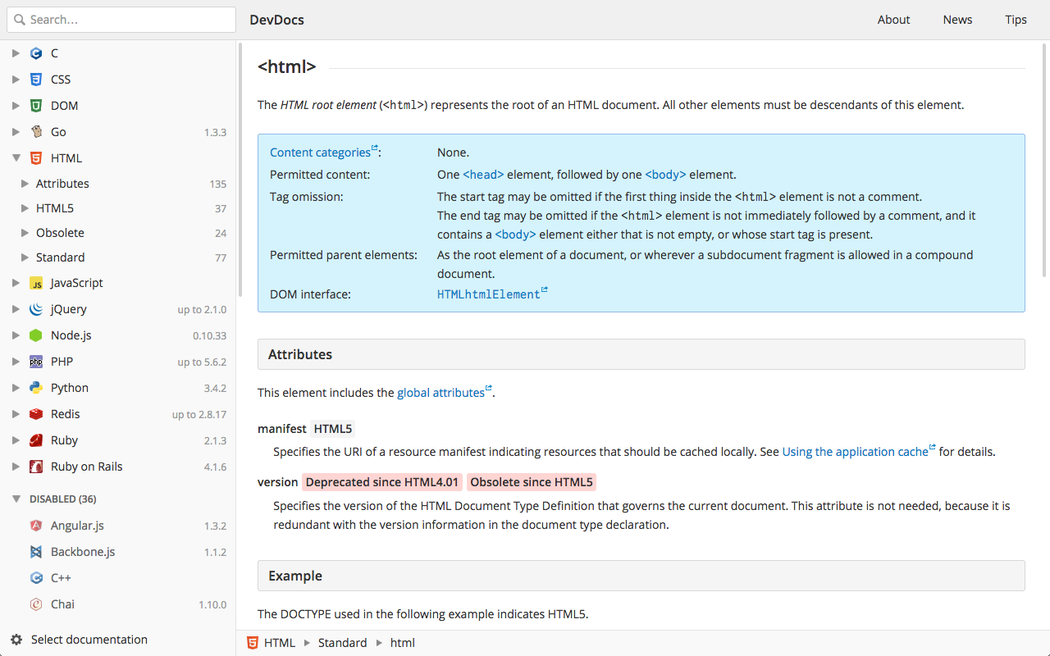This screenshot has width=1050, height=656.
Task: Click the gear icon beside Select documentation
Action: tap(16, 640)
